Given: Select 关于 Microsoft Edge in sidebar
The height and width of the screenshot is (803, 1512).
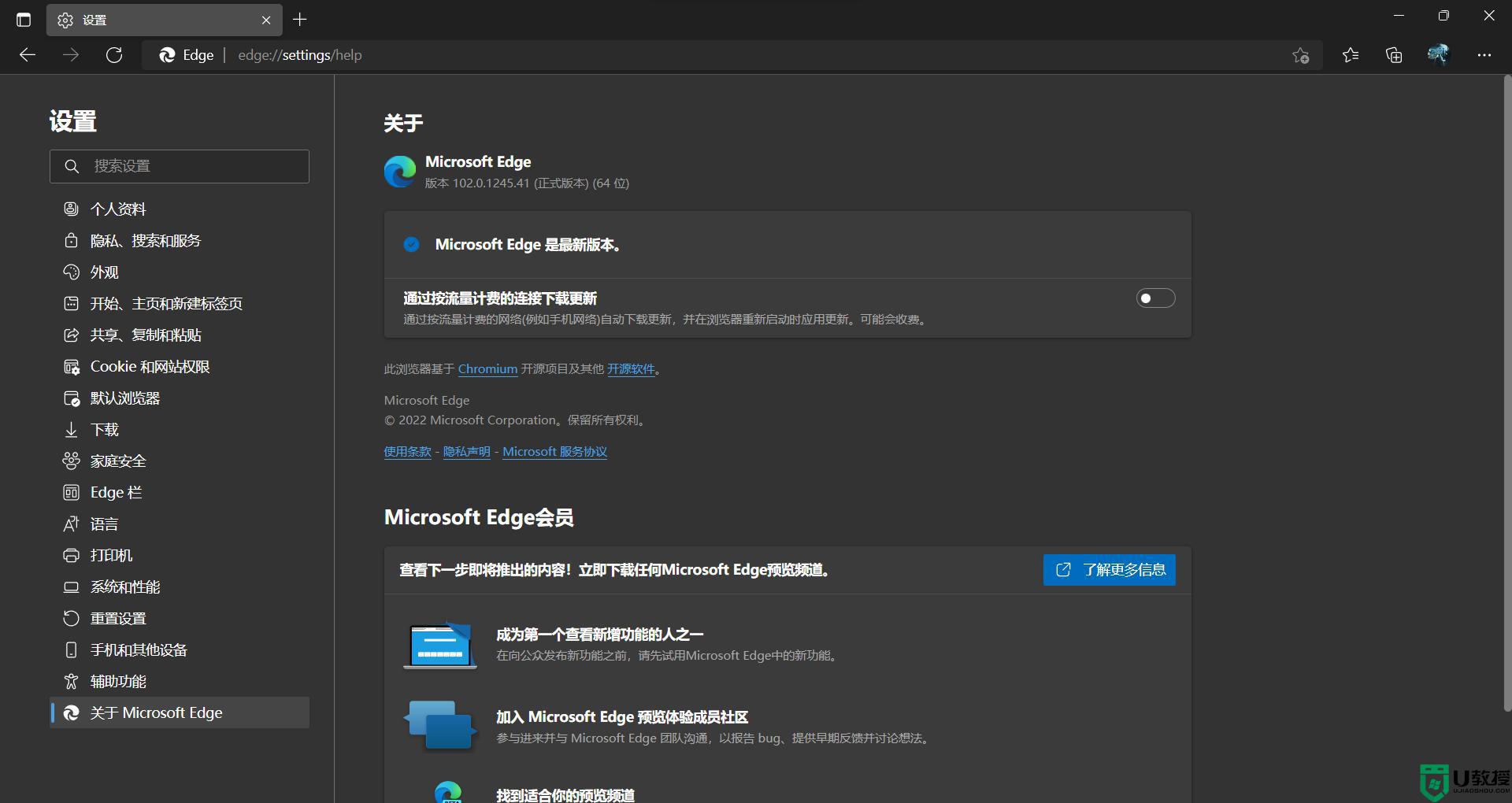Looking at the screenshot, I should [x=180, y=712].
